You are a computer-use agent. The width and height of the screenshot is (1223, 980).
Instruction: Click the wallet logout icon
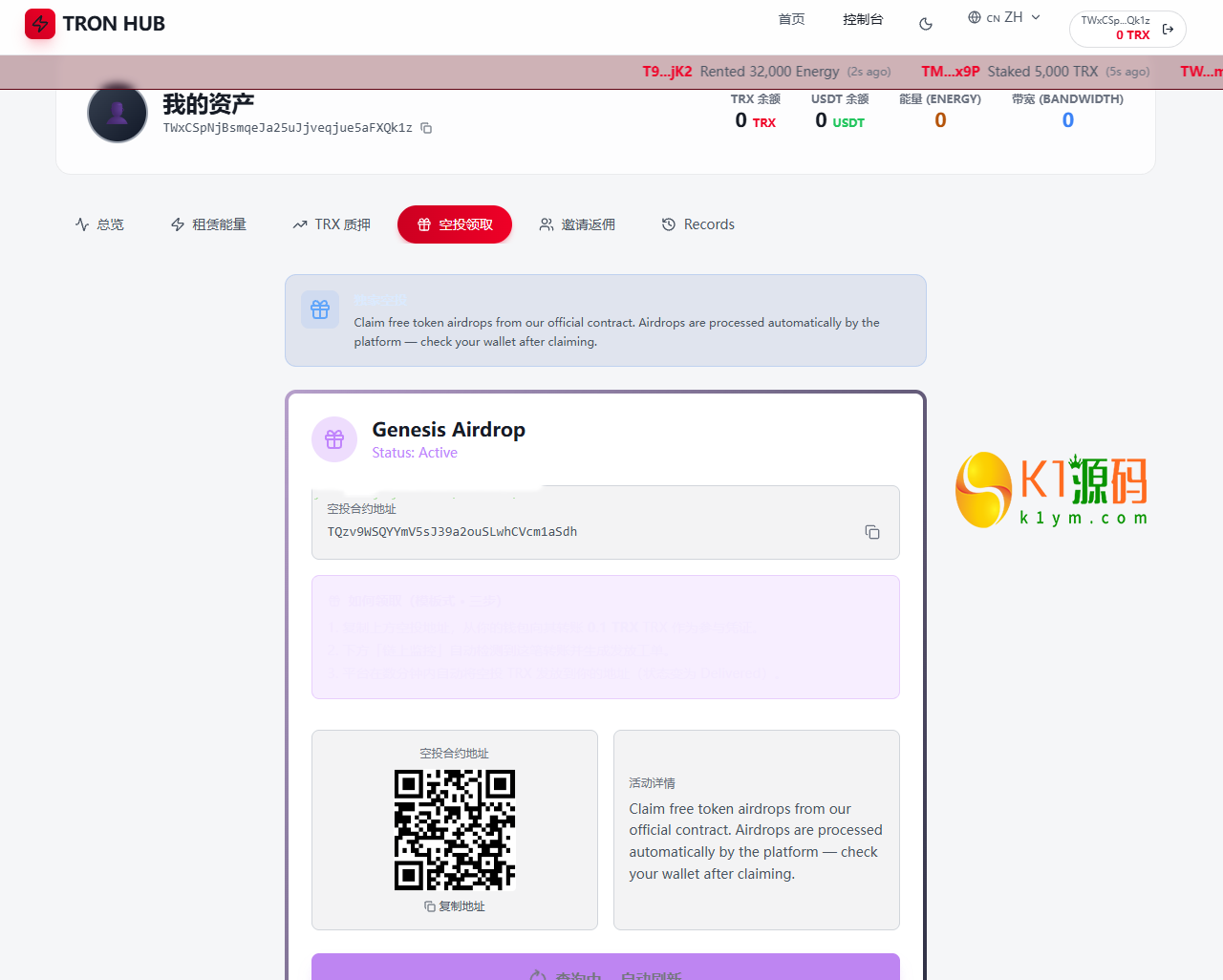click(x=1168, y=29)
